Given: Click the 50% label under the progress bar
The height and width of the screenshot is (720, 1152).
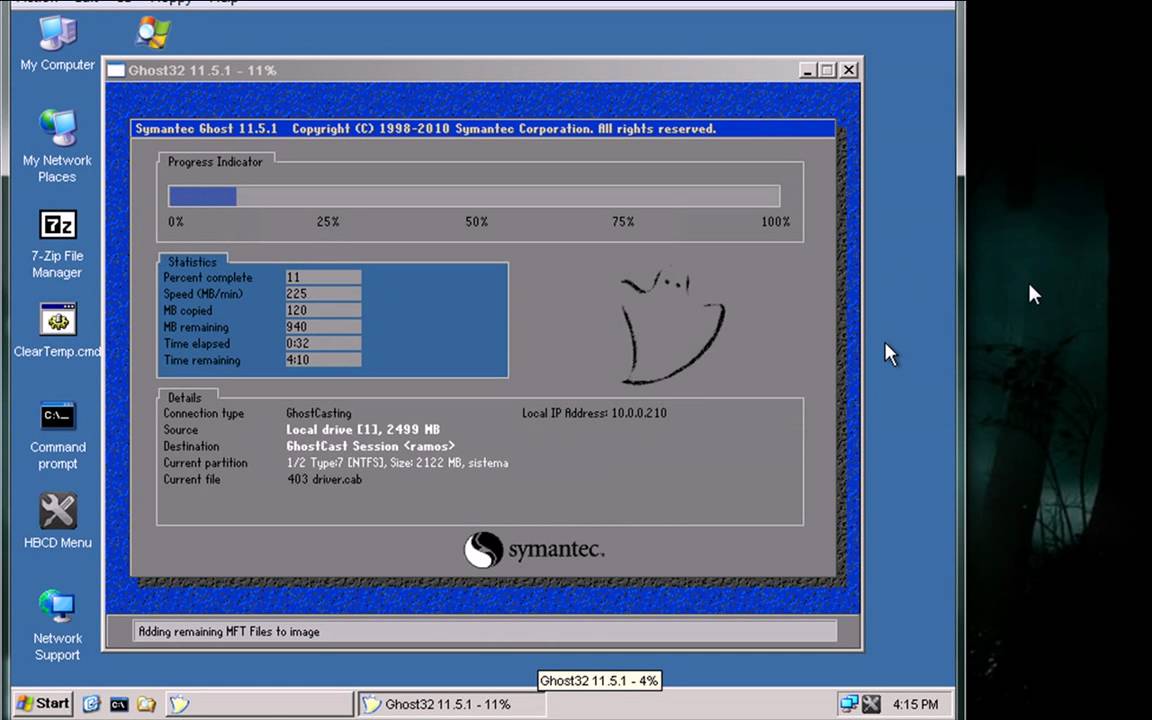Looking at the screenshot, I should coord(477,222).
